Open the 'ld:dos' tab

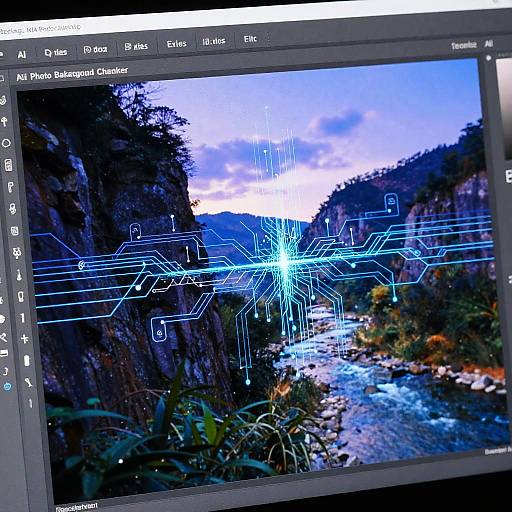point(214,41)
